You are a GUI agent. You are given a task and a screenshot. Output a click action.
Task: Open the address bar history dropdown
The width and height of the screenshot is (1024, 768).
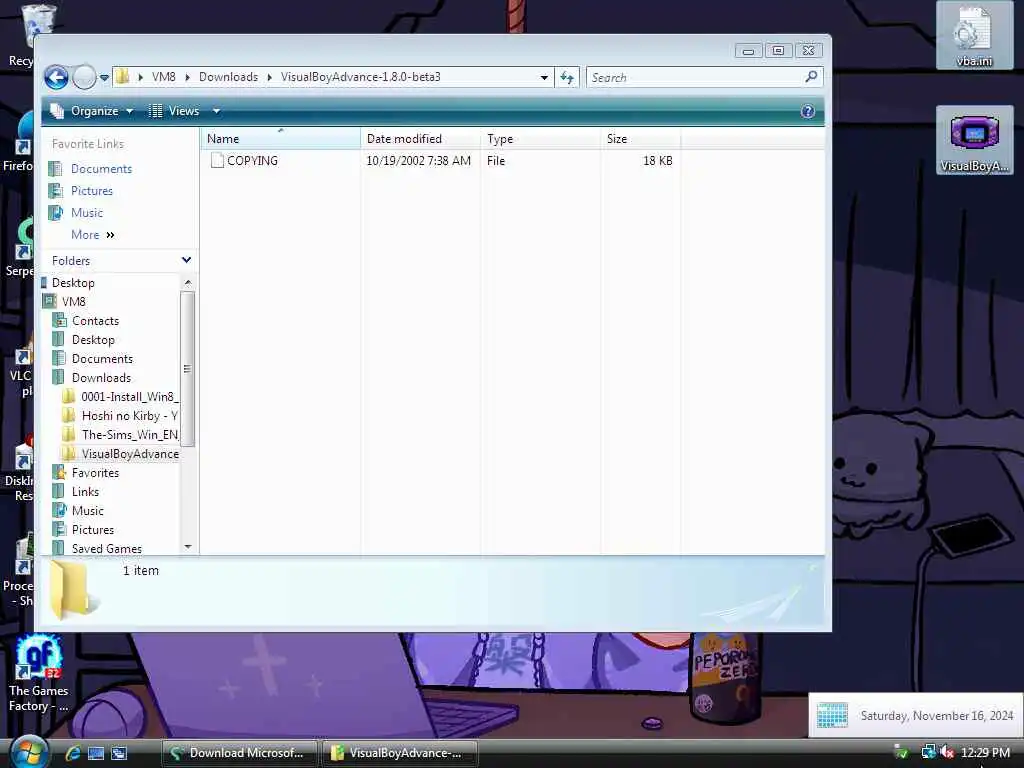pyautogui.click(x=544, y=78)
